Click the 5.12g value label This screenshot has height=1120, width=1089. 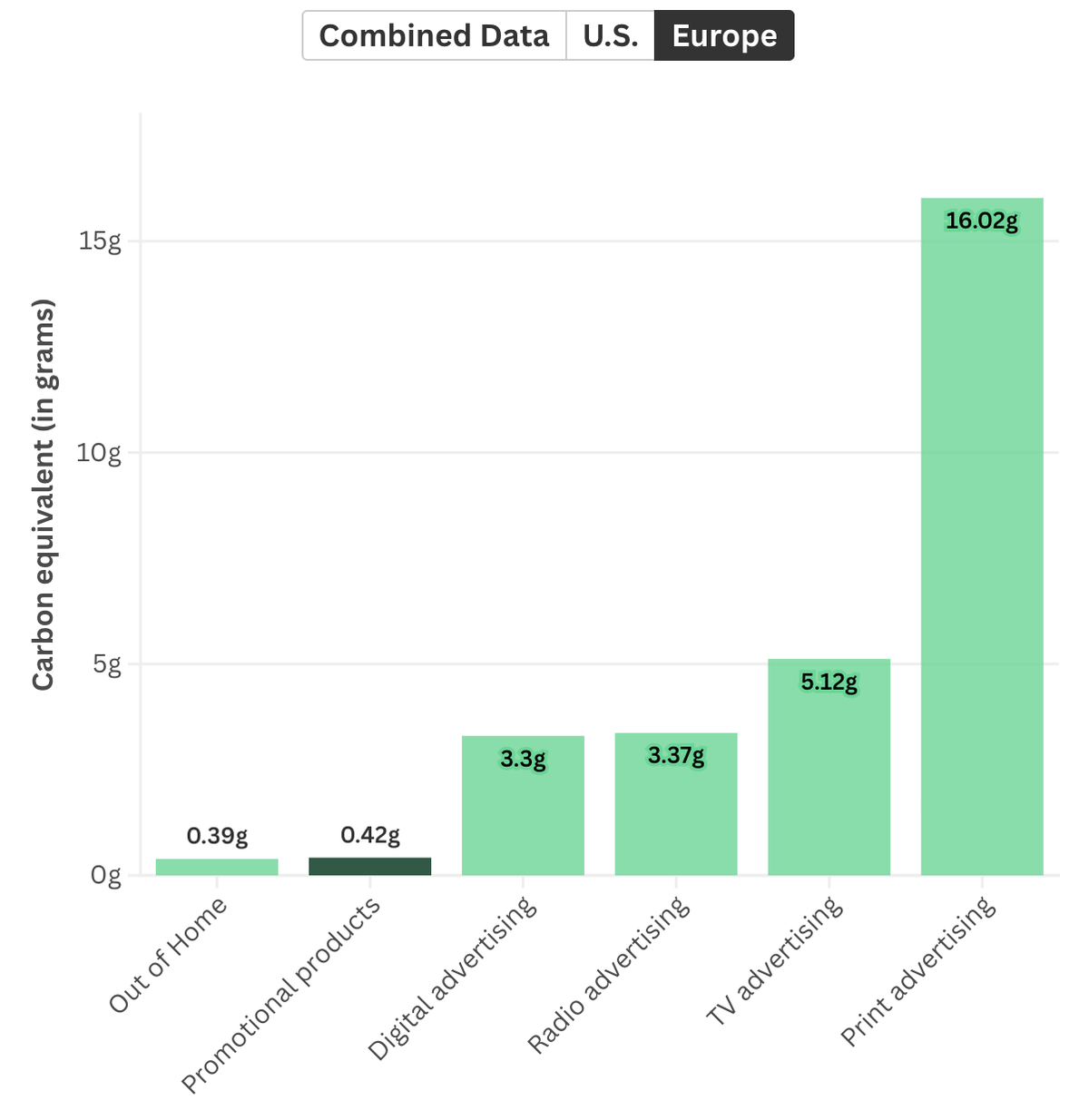(829, 682)
